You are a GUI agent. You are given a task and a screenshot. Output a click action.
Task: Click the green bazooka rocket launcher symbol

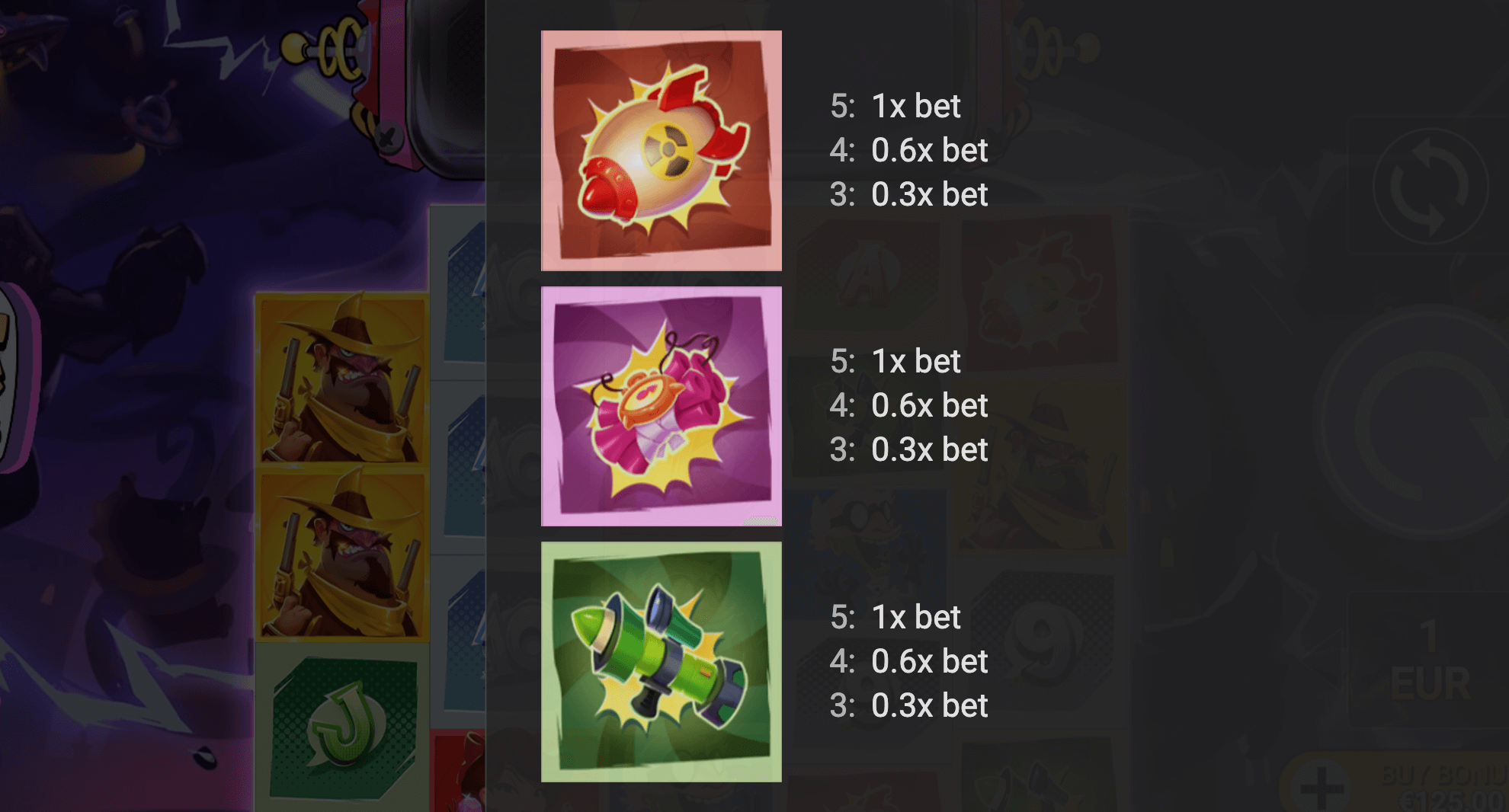[x=662, y=662]
